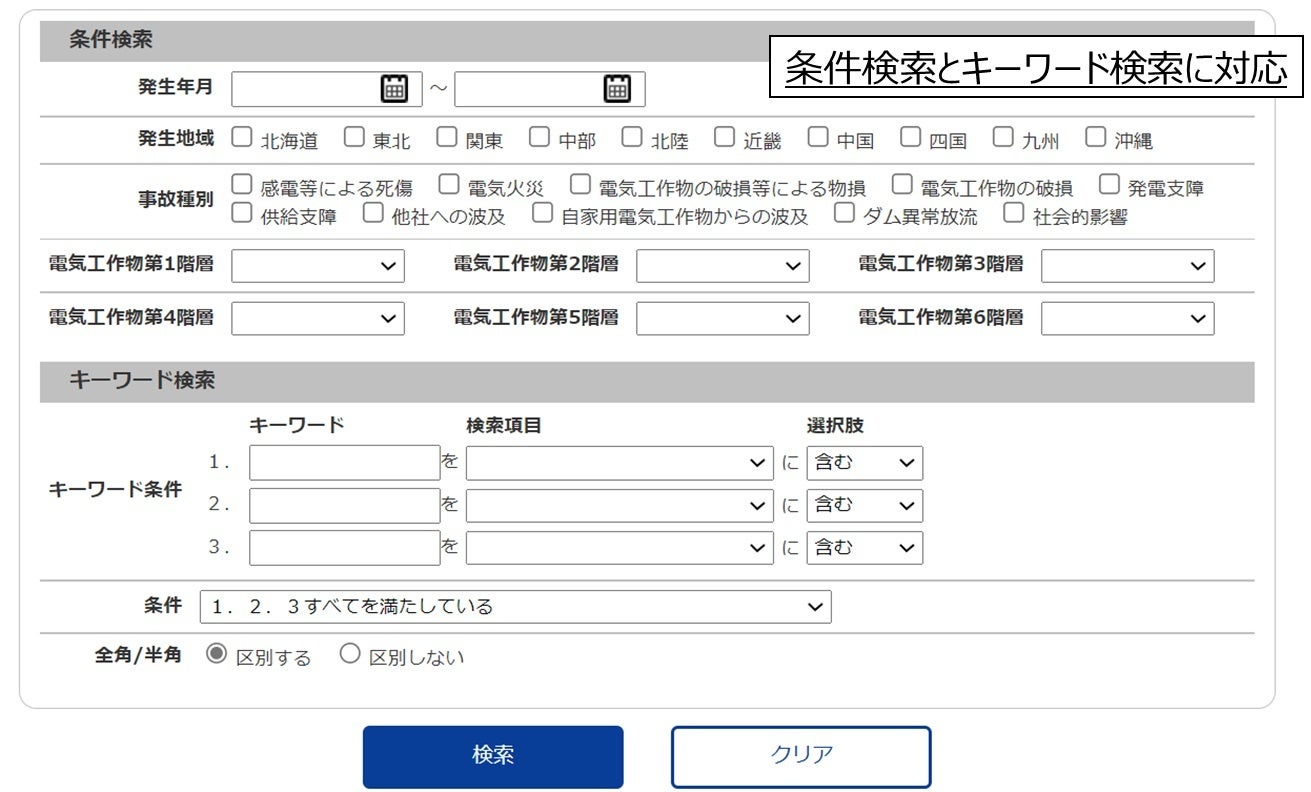The image size is (1311, 792).
Task: Open the 条件 combination dropdown
Action: pyautogui.click(x=516, y=606)
